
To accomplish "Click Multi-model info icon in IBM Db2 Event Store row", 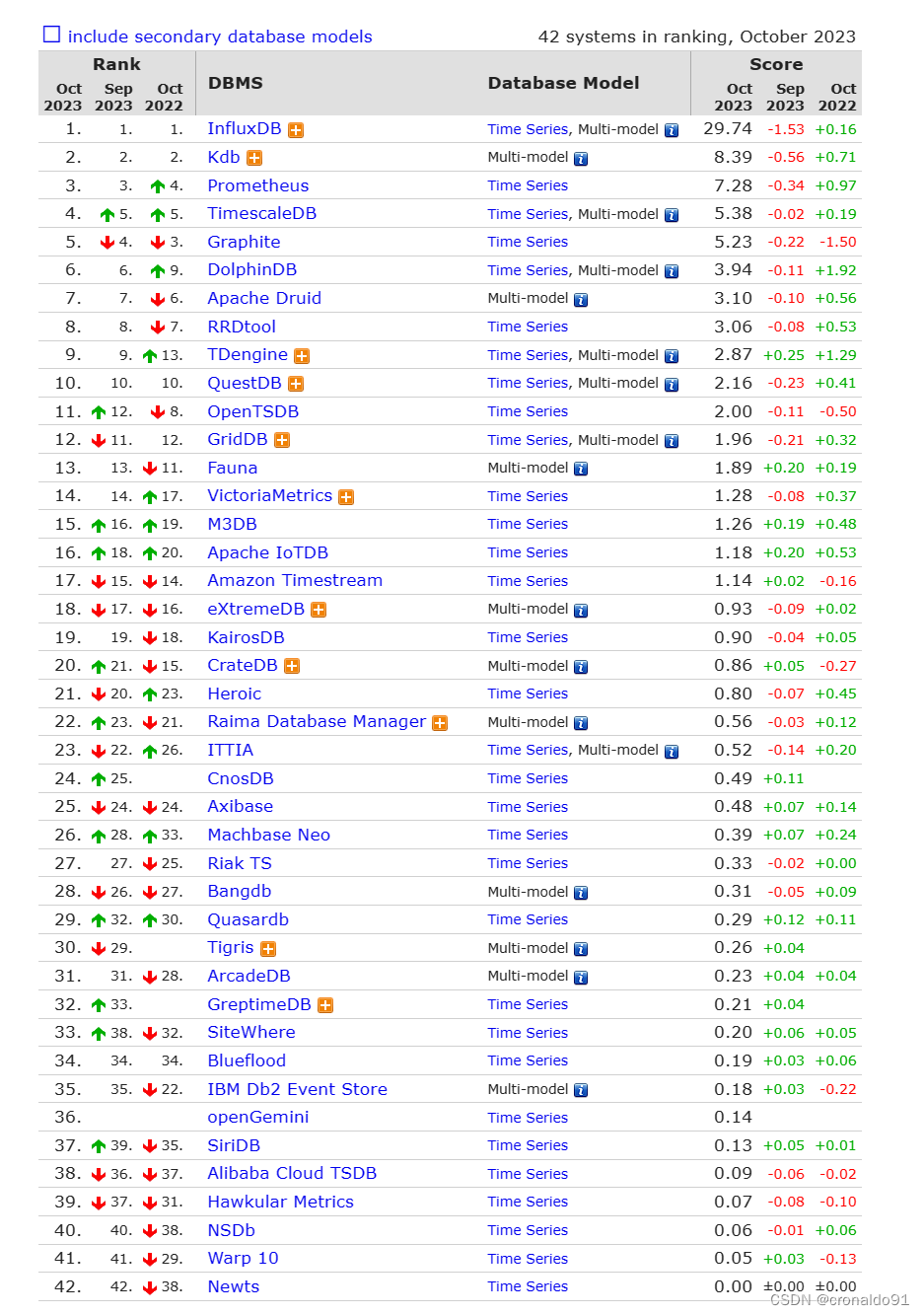I will (581, 1090).
